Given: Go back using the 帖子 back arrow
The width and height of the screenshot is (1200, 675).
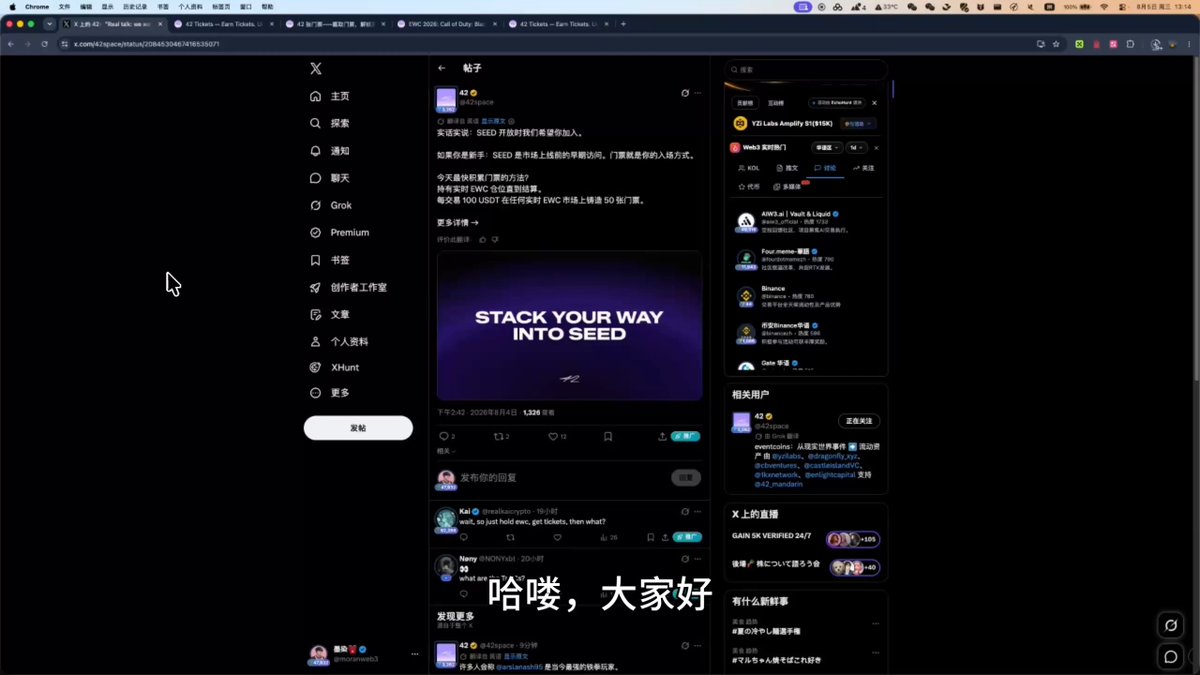Looking at the screenshot, I should click(442, 68).
